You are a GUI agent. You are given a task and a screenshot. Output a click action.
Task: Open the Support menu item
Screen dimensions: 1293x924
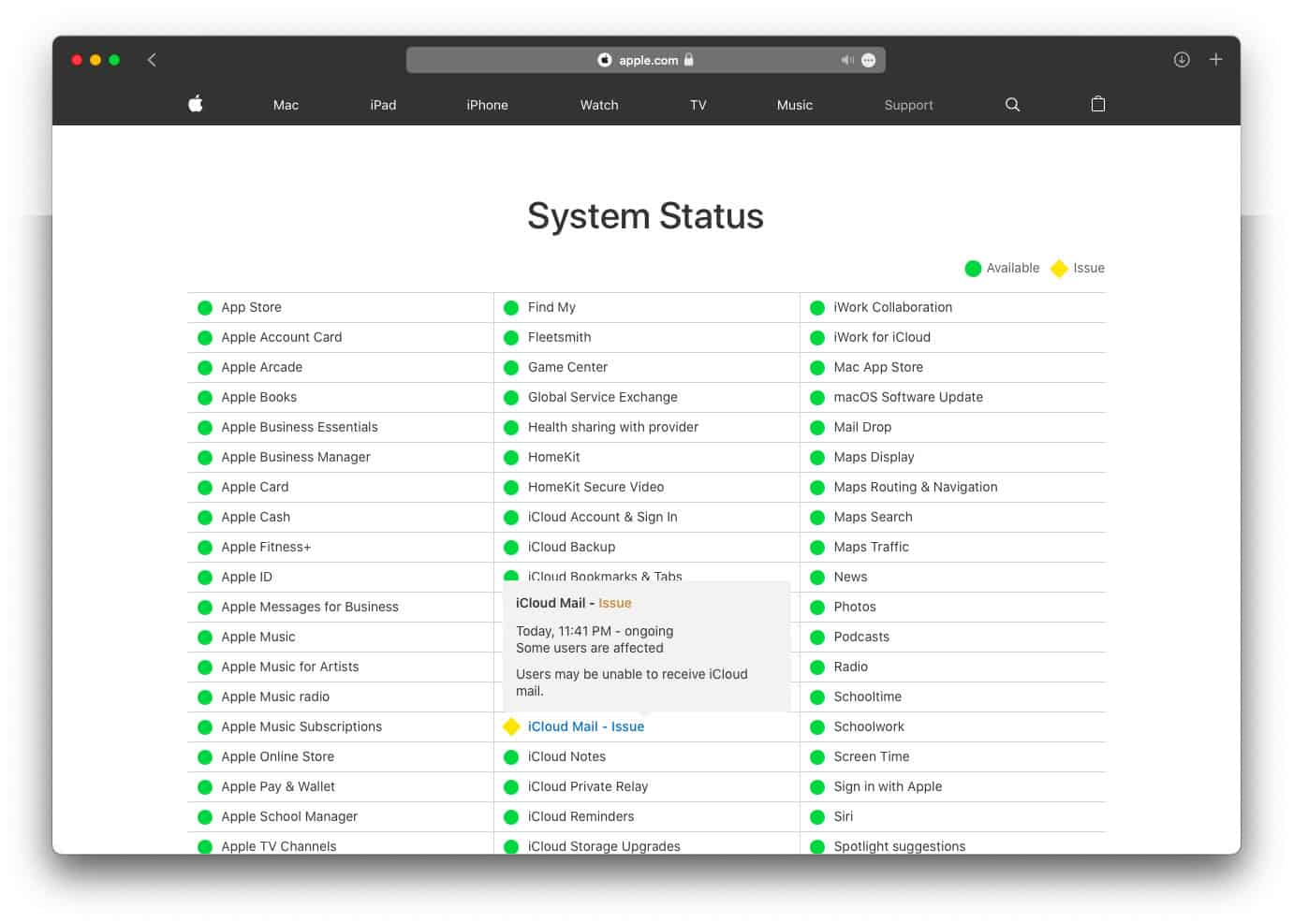pyautogui.click(x=908, y=105)
